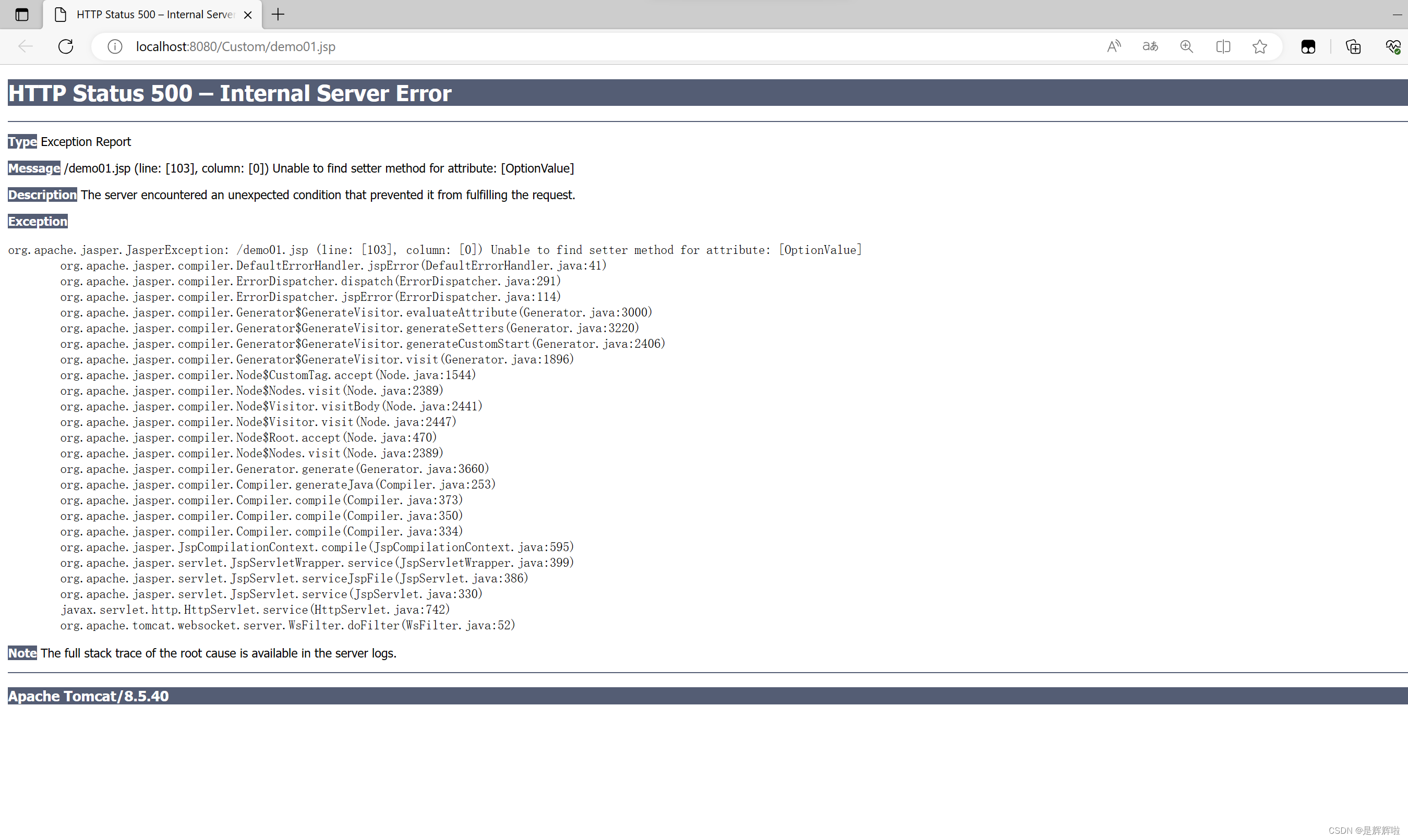The image size is (1408, 840).
Task: Click ErrorDispatcher.dispatch stack line
Action: [310, 282]
